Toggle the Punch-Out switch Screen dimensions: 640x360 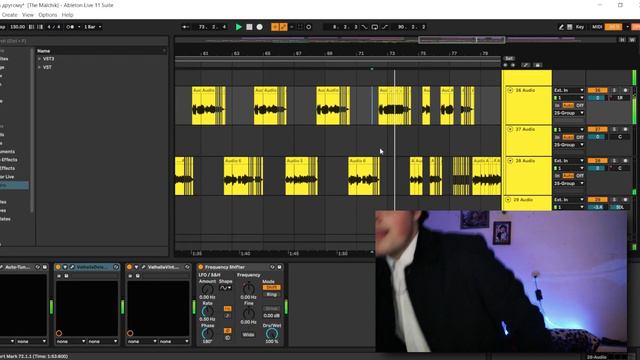click(385, 27)
